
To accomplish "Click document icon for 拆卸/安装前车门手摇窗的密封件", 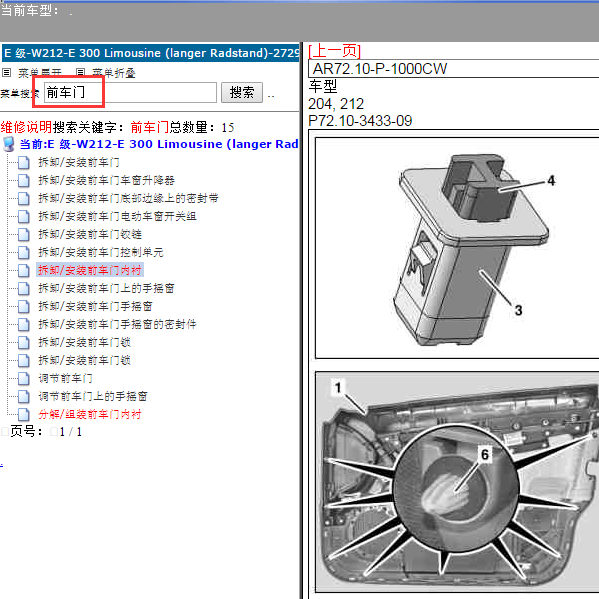I will pos(24,324).
